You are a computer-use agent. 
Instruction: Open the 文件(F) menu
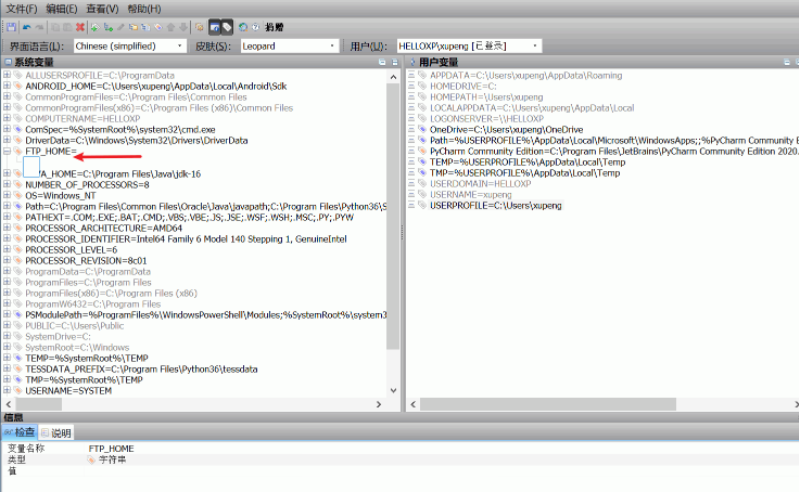click(21, 9)
